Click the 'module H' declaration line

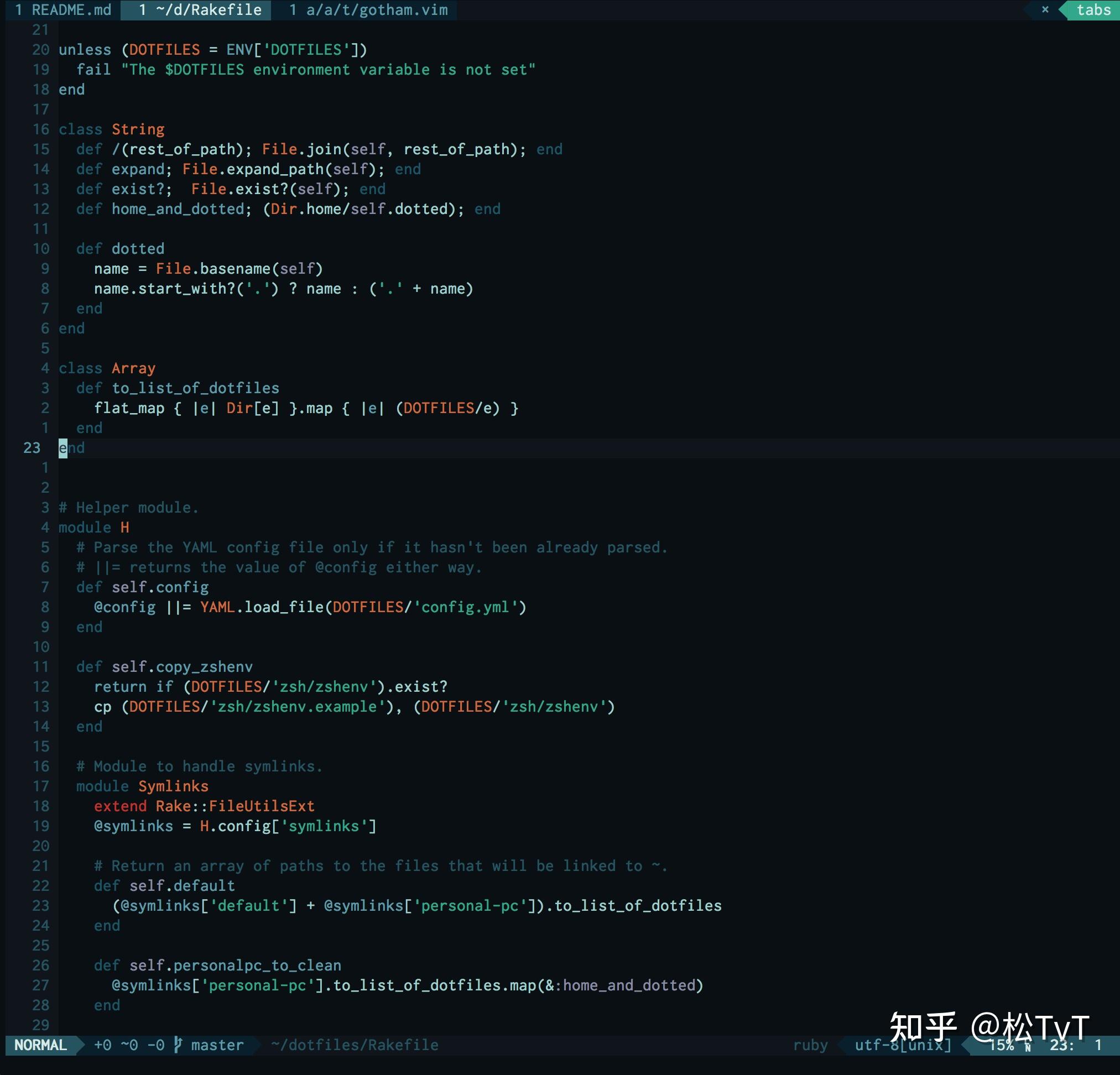[94, 528]
